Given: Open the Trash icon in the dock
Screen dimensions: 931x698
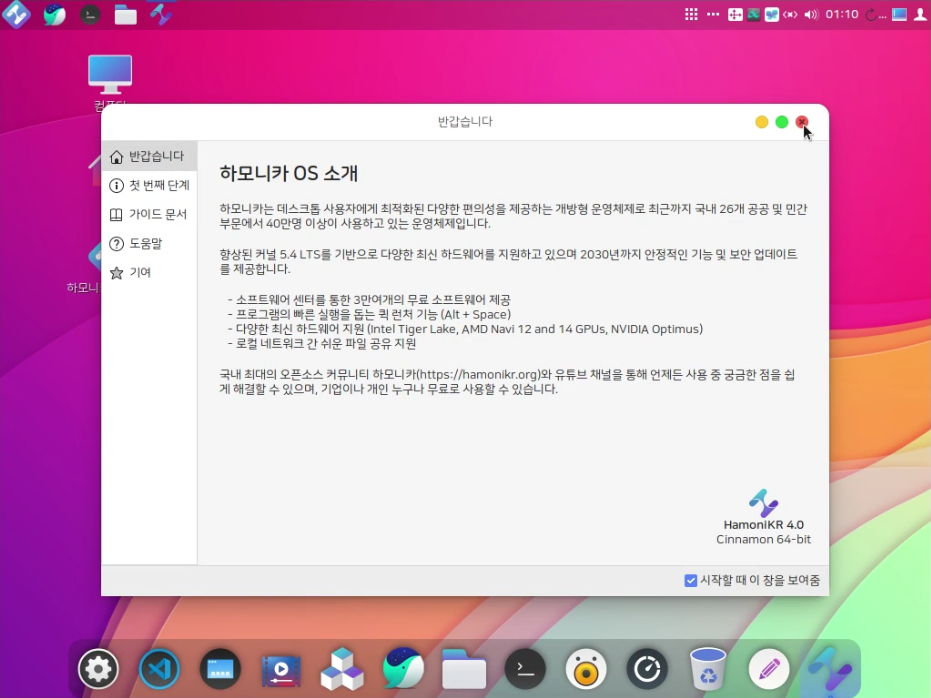Looking at the screenshot, I should click(708, 669).
